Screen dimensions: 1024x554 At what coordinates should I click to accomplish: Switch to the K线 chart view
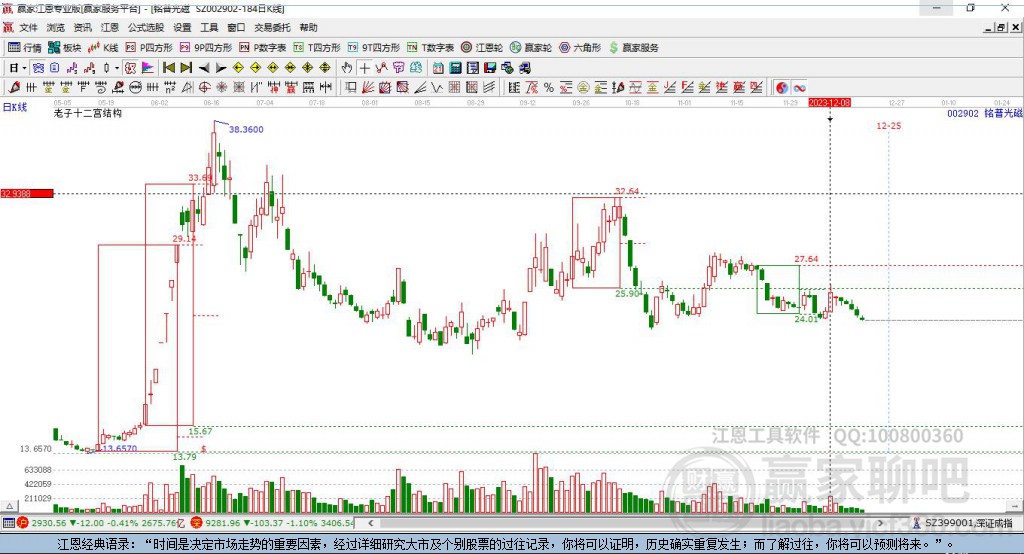click(x=103, y=48)
